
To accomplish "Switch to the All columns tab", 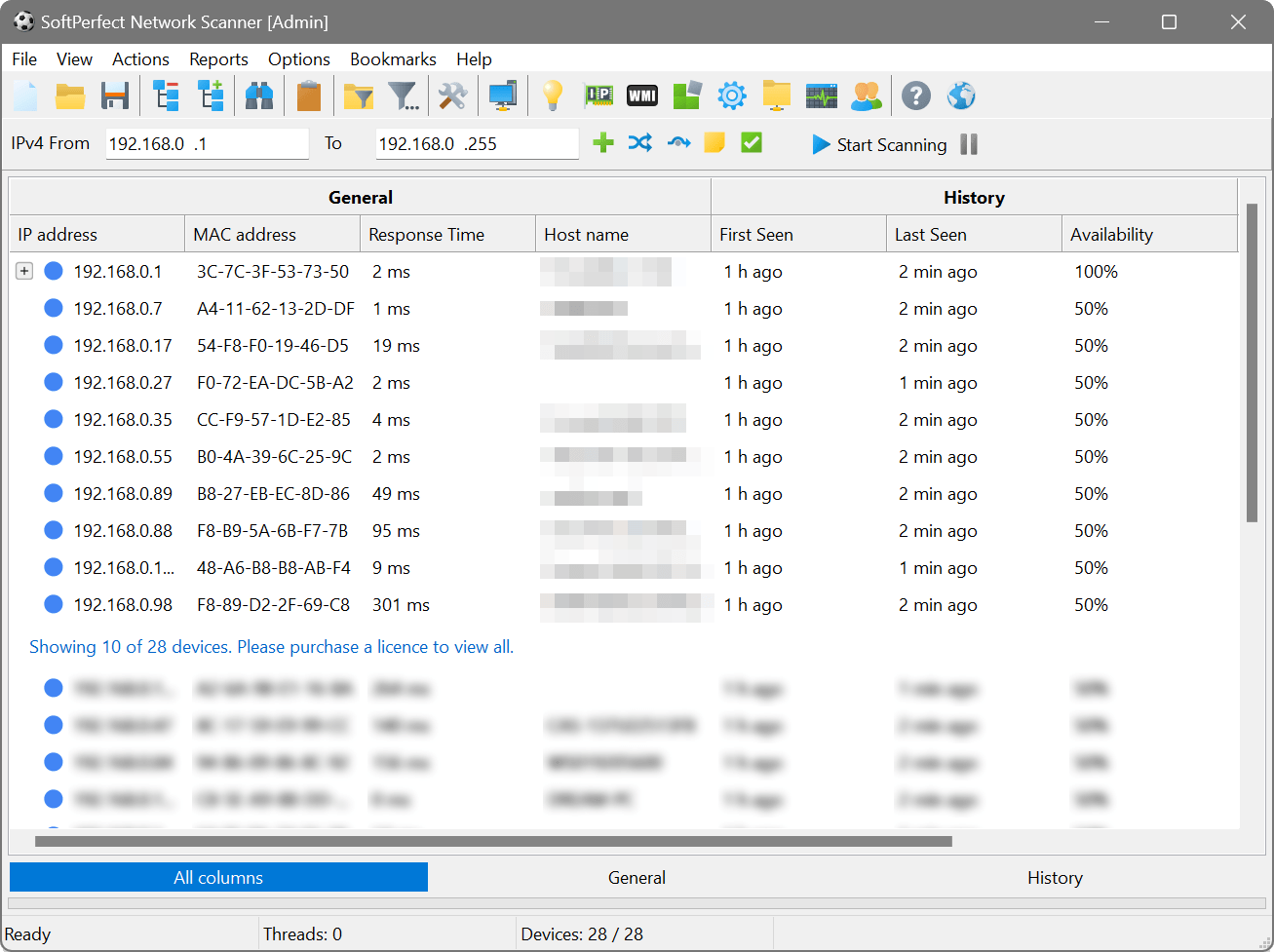I will 218,877.
